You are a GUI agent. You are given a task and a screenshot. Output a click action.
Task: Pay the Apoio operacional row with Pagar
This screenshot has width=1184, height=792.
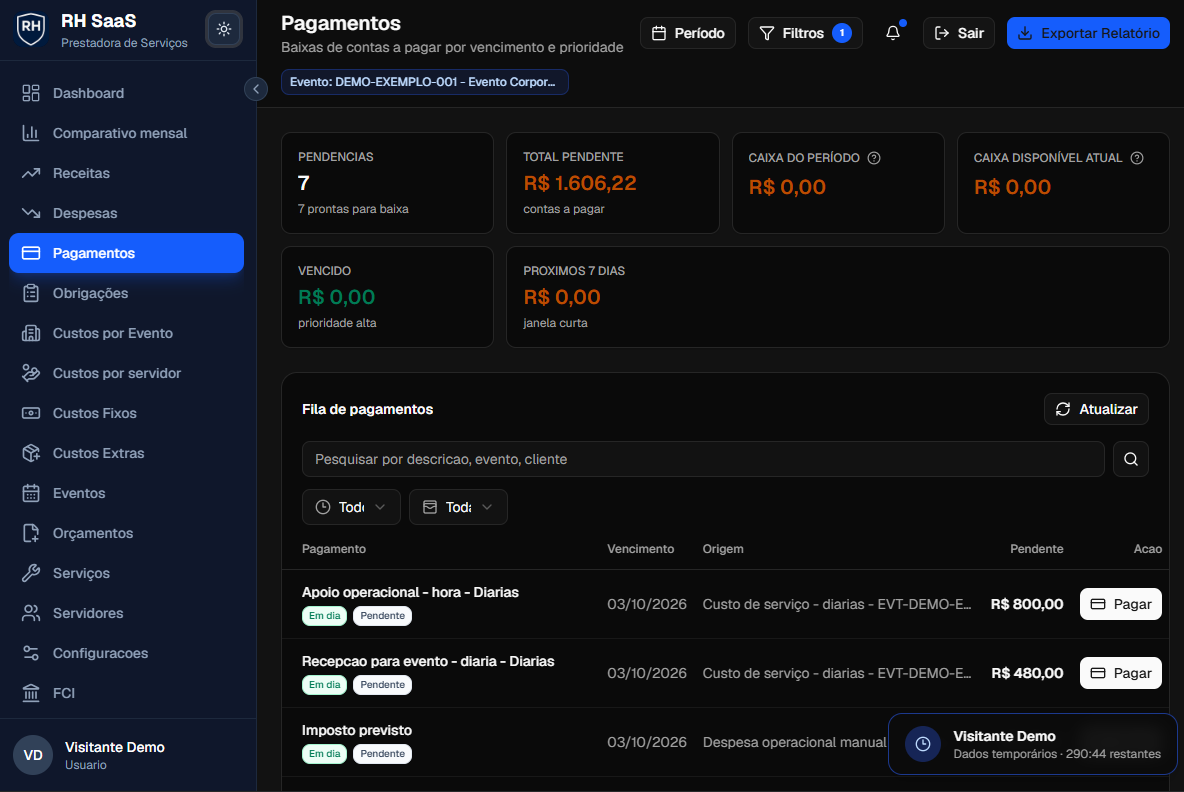1121,604
